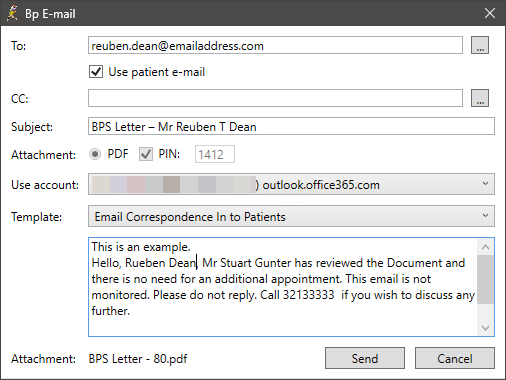506x380 pixels.
Task: Click the message body scrollbar thumb
Action: click(485, 279)
